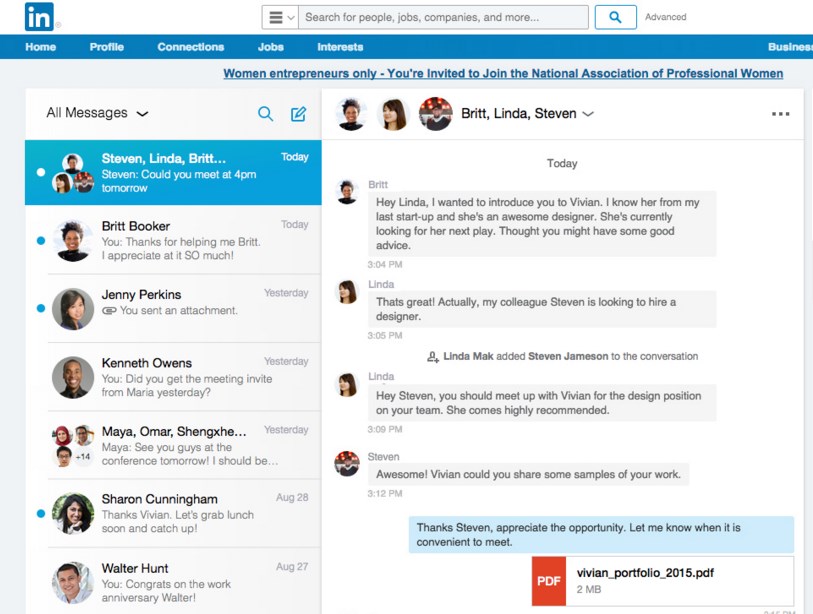This screenshot has height=614, width=813.
Task: Click Linda's 'Thats great! Actually, my colleague' message
Action: tap(542, 309)
